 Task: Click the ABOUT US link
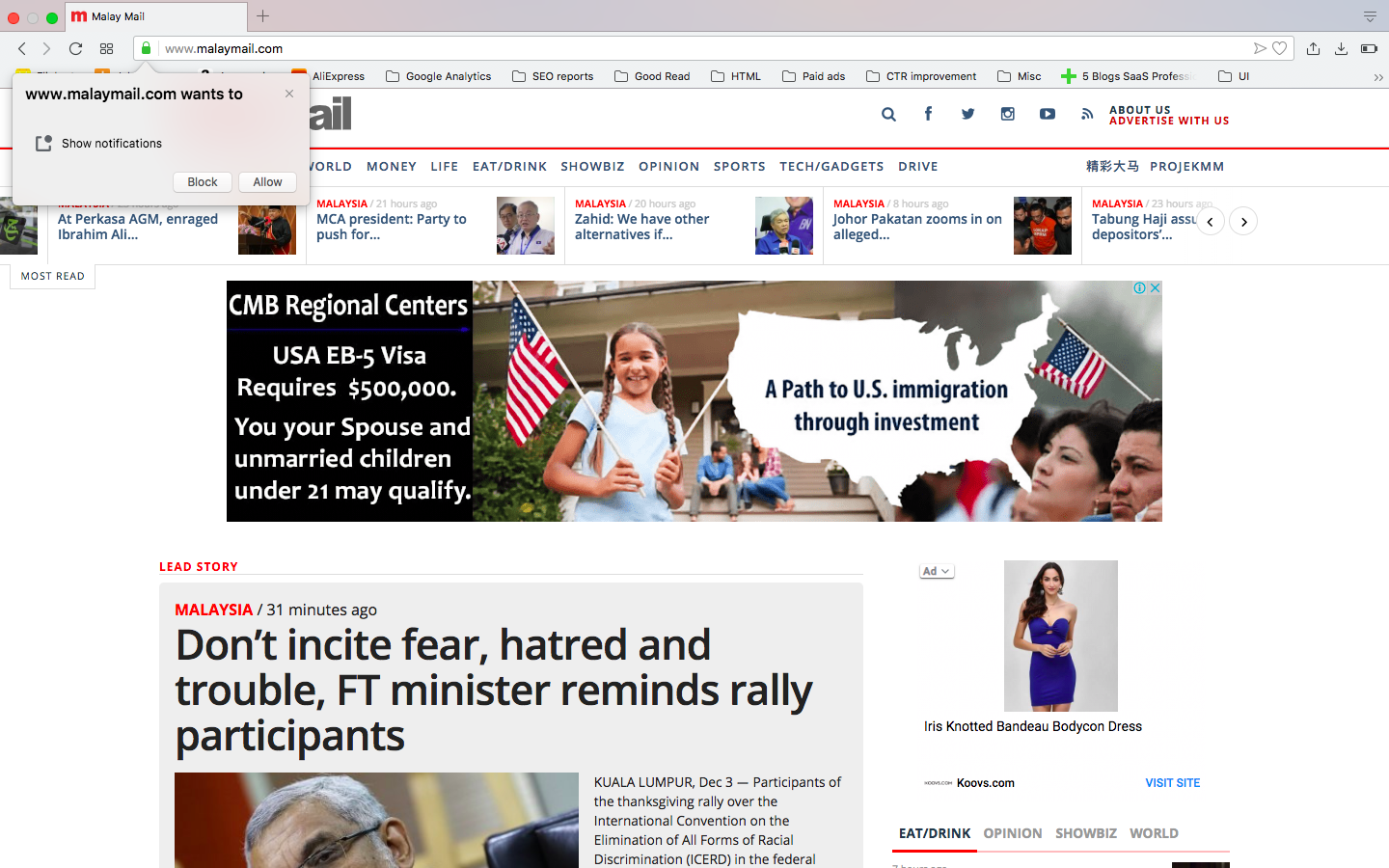[x=1140, y=110]
